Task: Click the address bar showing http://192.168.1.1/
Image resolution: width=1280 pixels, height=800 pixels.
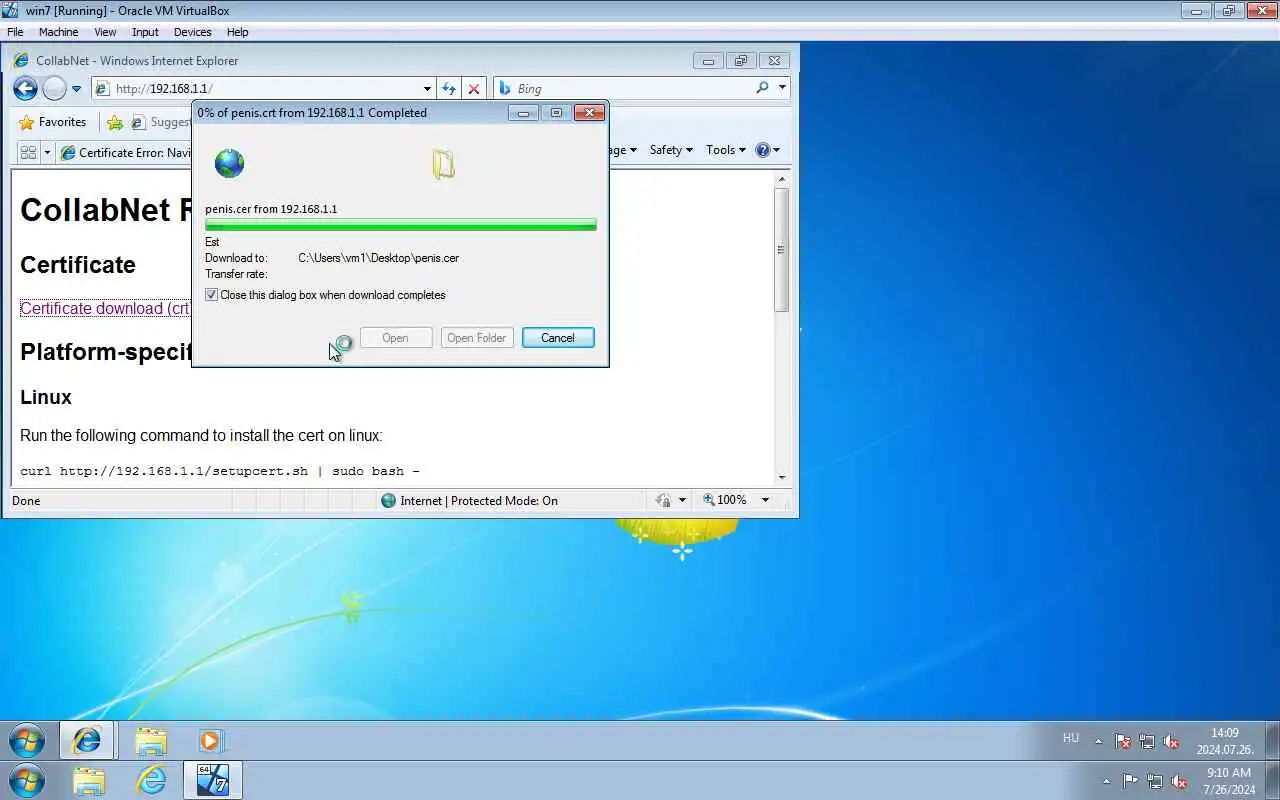Action: [x=256, y=88]
